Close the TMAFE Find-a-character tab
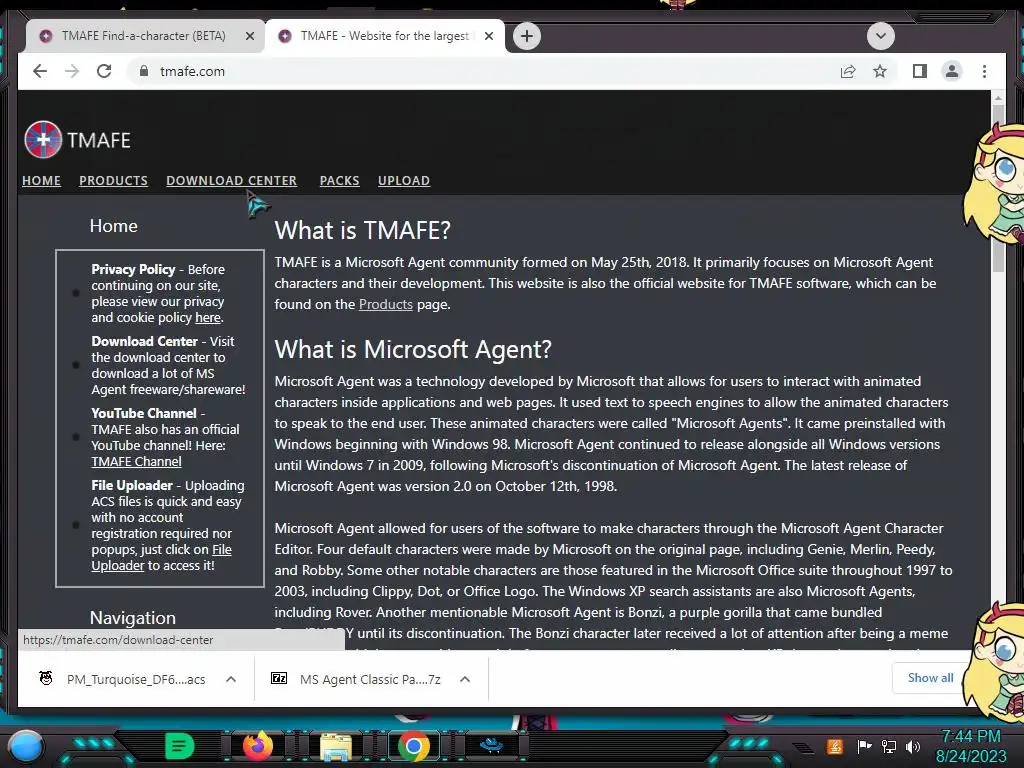 [x=249, y=37]
